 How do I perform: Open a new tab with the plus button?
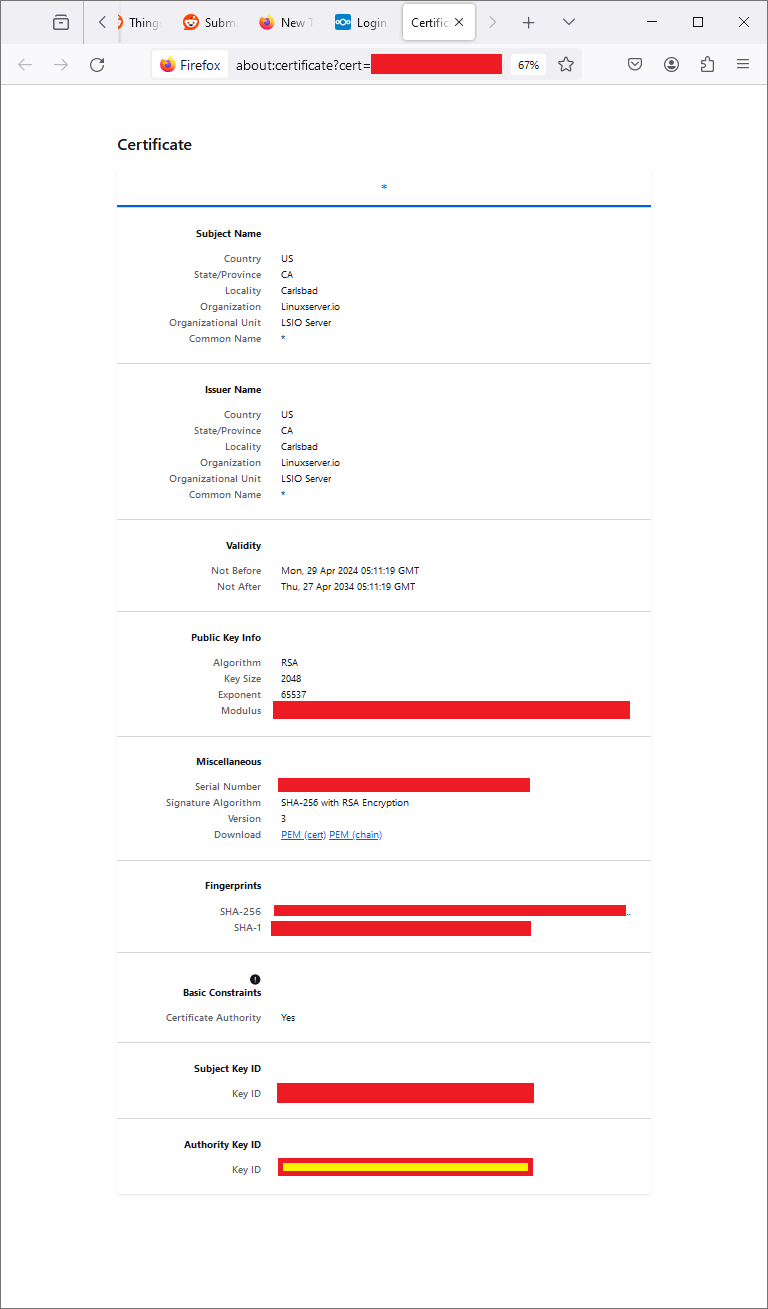528,22
